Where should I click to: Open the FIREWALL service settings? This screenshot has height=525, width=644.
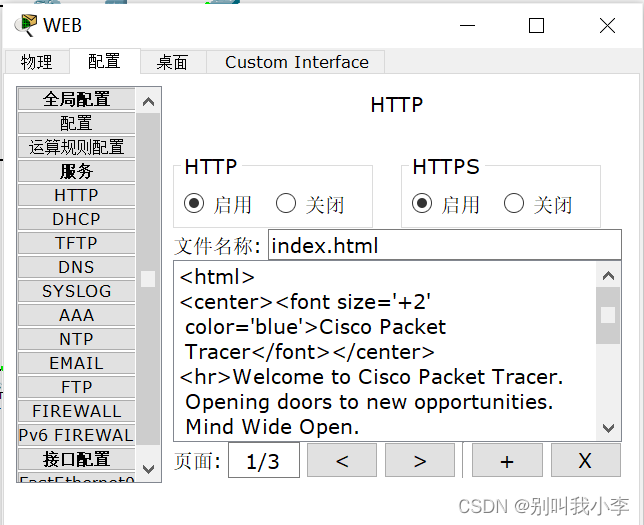76,412
